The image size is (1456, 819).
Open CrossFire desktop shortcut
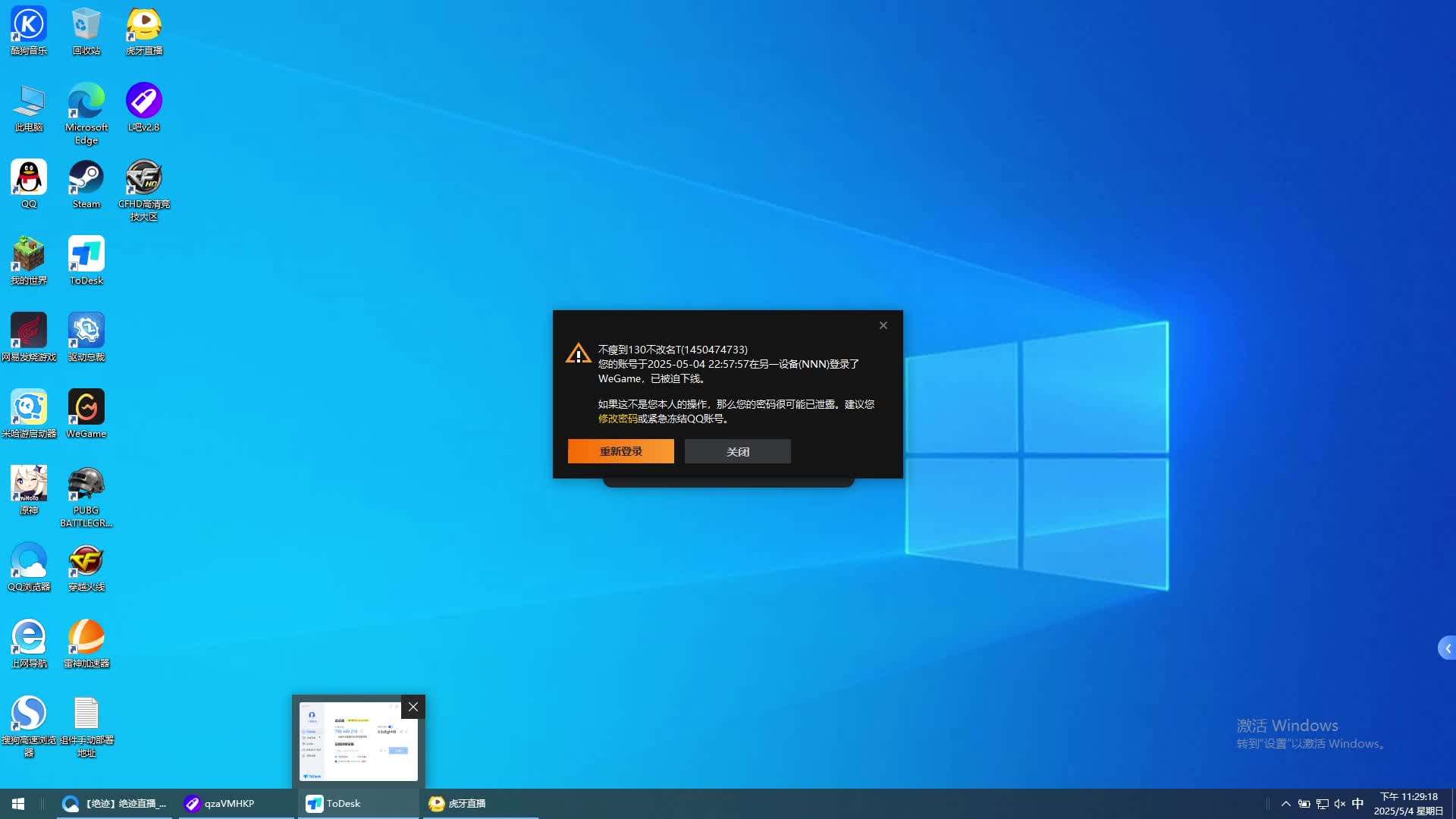pyautogui.click(x=86, y=567)
